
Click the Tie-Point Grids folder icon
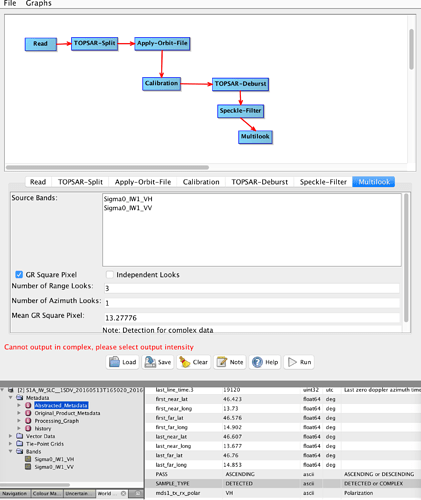(x=20, y=444)
